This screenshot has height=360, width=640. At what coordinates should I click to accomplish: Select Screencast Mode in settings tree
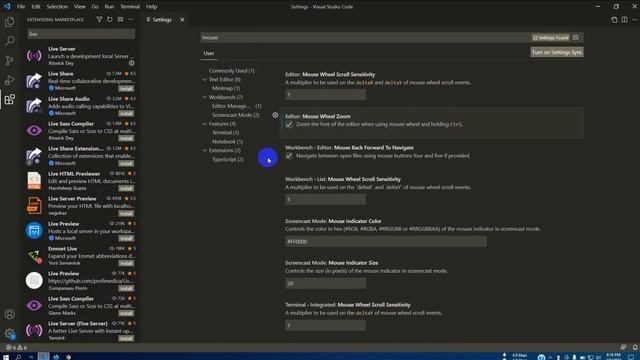click(236, 115)
